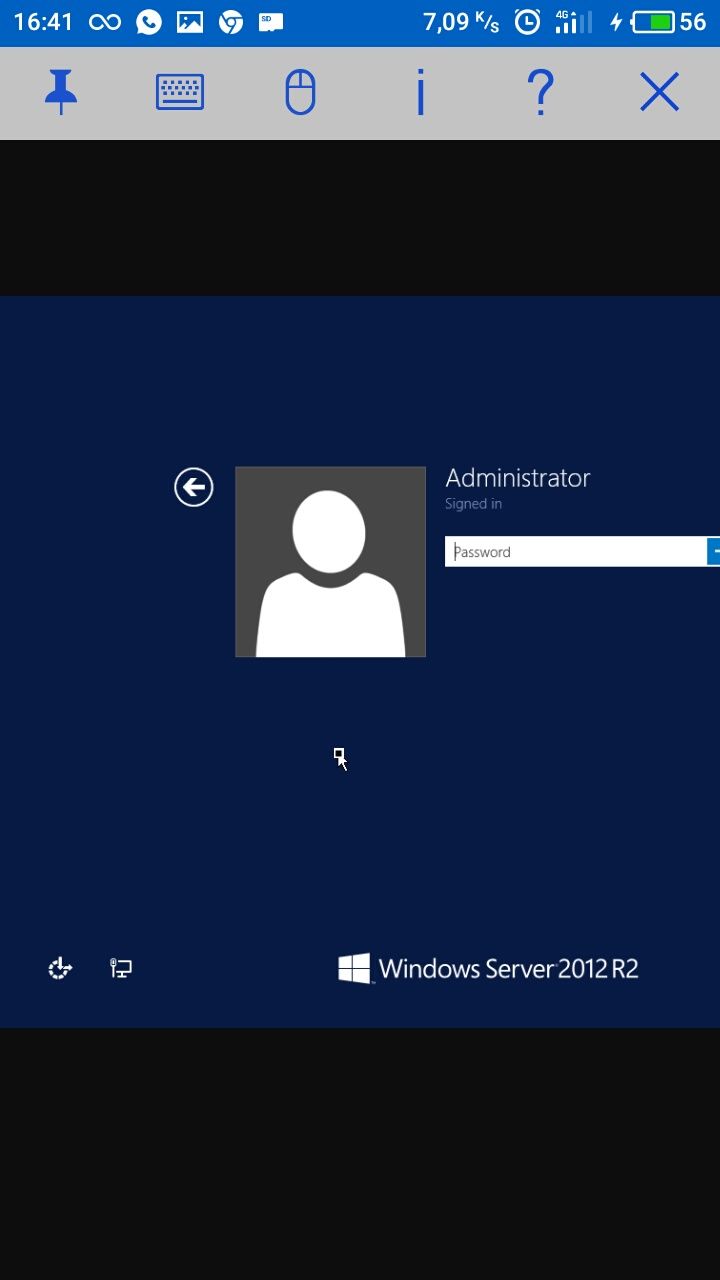This screenshot has height=1280, width=720.
Task: Open the Ease of Access menu
Action: pyautogui.click(x=60, y=968)
